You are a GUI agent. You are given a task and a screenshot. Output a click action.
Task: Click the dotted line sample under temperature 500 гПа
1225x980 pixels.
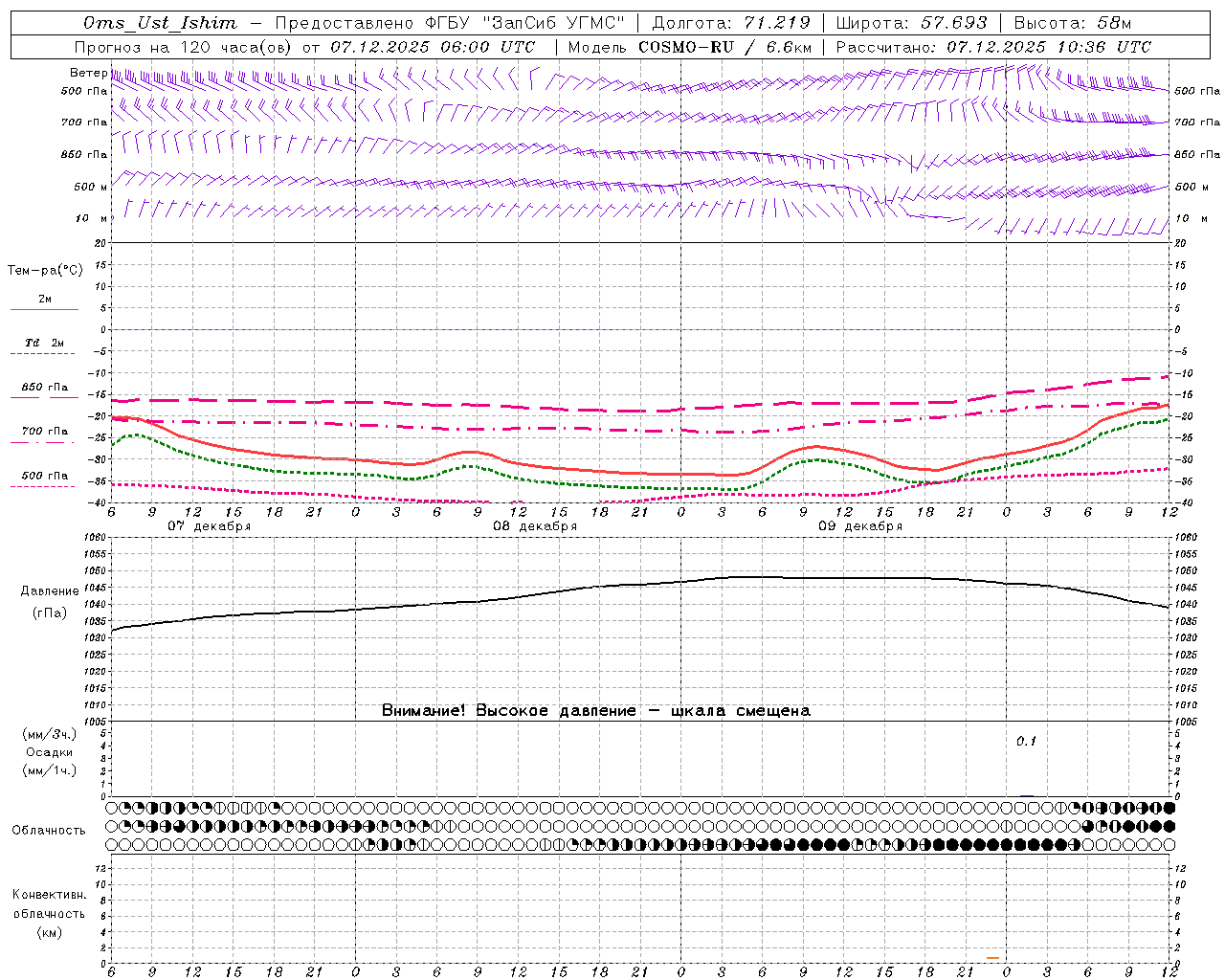point(44,487)
